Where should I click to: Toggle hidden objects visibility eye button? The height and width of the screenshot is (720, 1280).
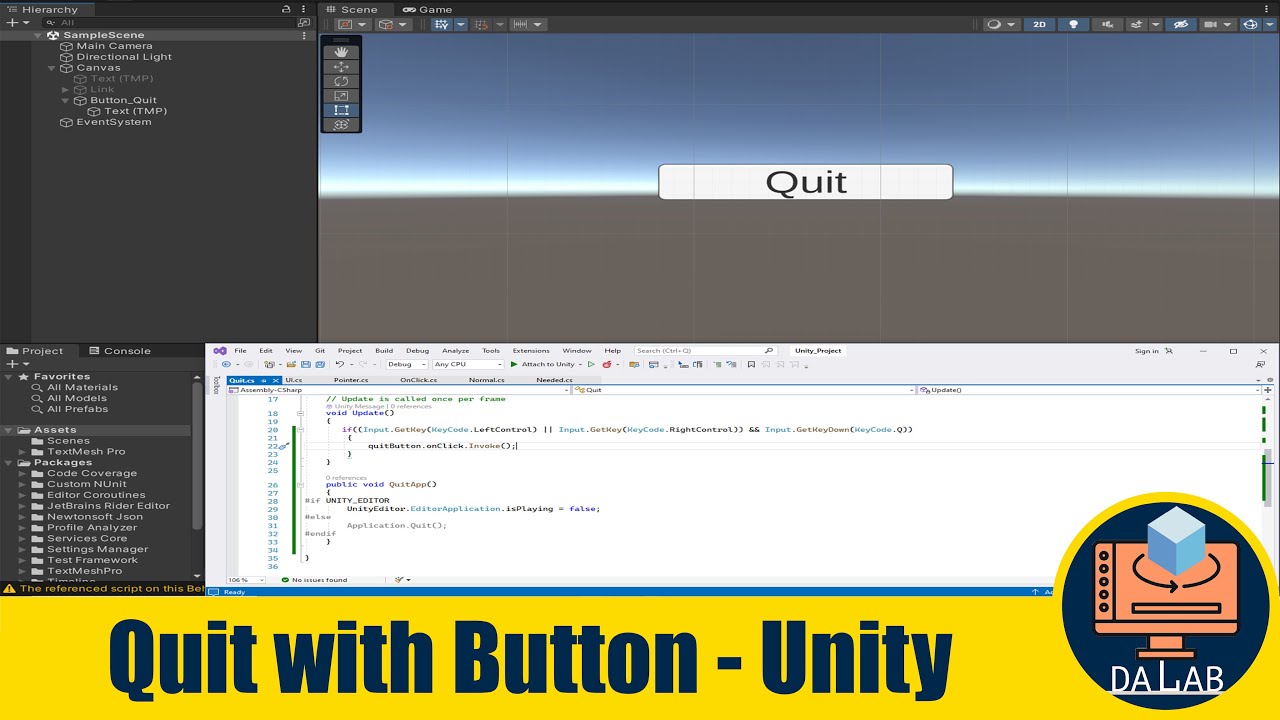(x=1181, y=24)
